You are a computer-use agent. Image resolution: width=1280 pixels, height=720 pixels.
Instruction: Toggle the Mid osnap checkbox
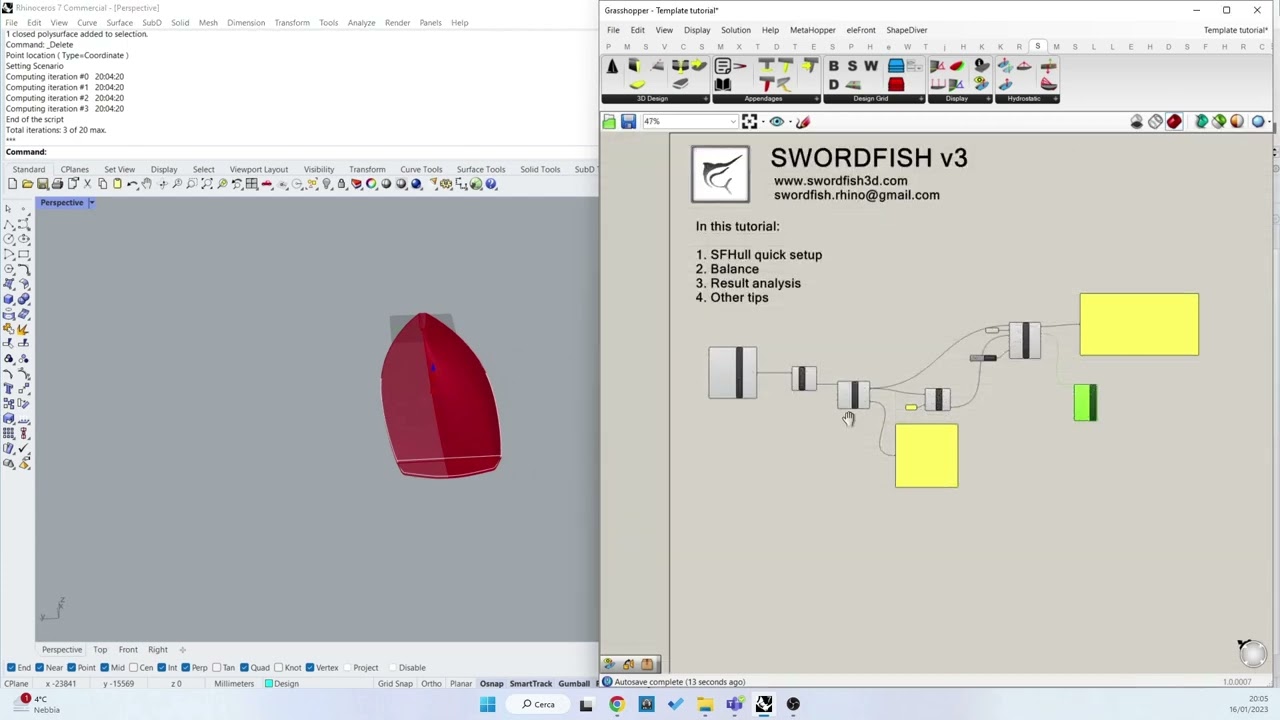(103, 668)
